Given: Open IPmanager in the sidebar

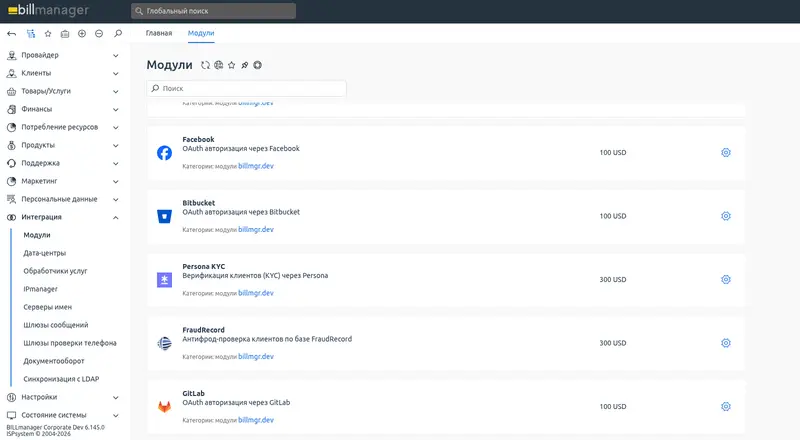Looking at the screenshot, I should coord(40,289).
